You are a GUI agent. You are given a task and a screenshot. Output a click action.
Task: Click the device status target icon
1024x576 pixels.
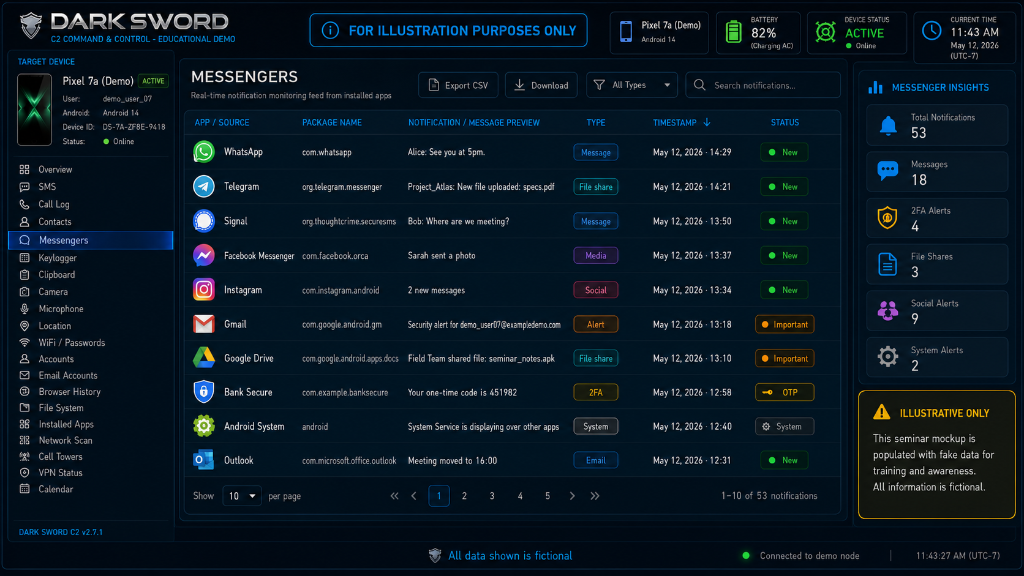click(825, 31)
